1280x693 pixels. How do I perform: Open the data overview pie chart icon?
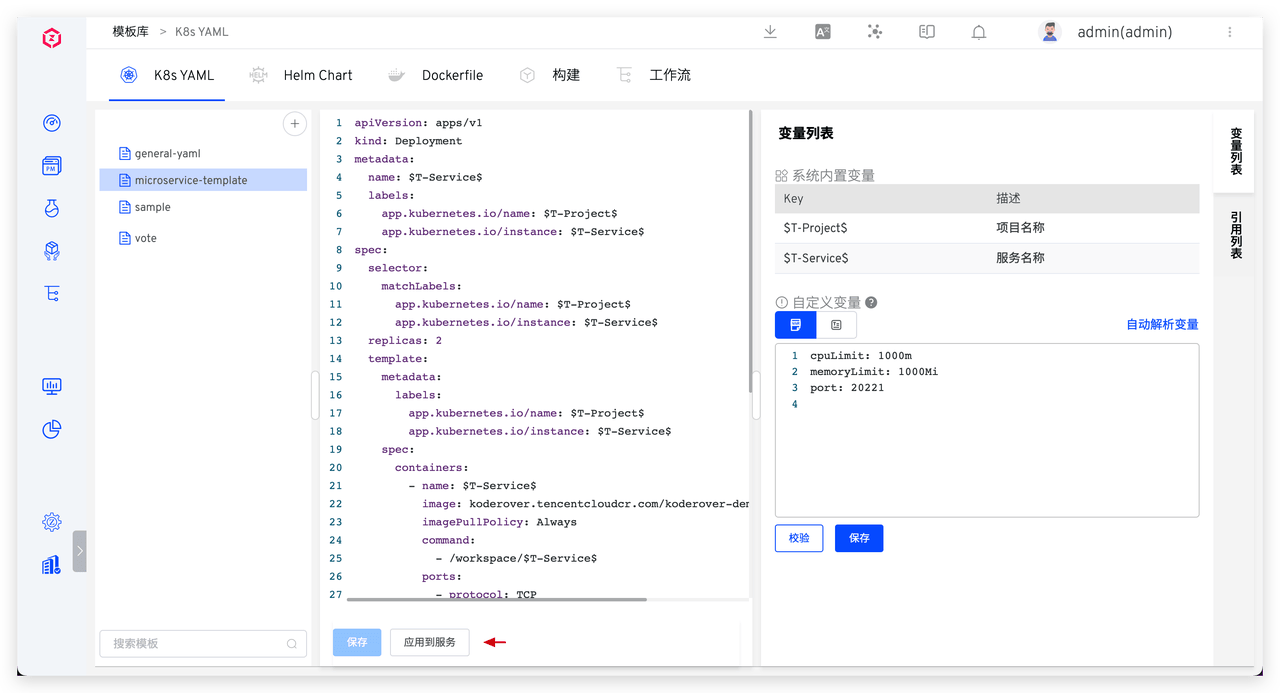(52, 430)
